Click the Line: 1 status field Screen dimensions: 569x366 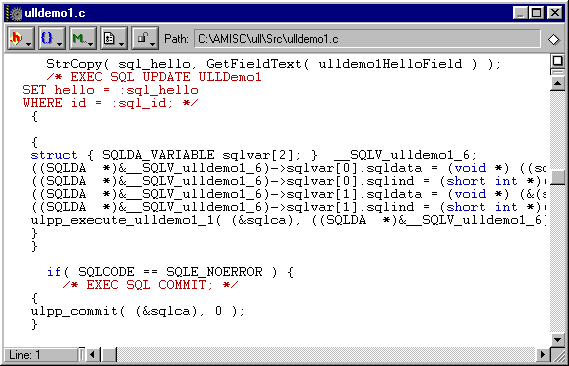click(x=41, y=355)
